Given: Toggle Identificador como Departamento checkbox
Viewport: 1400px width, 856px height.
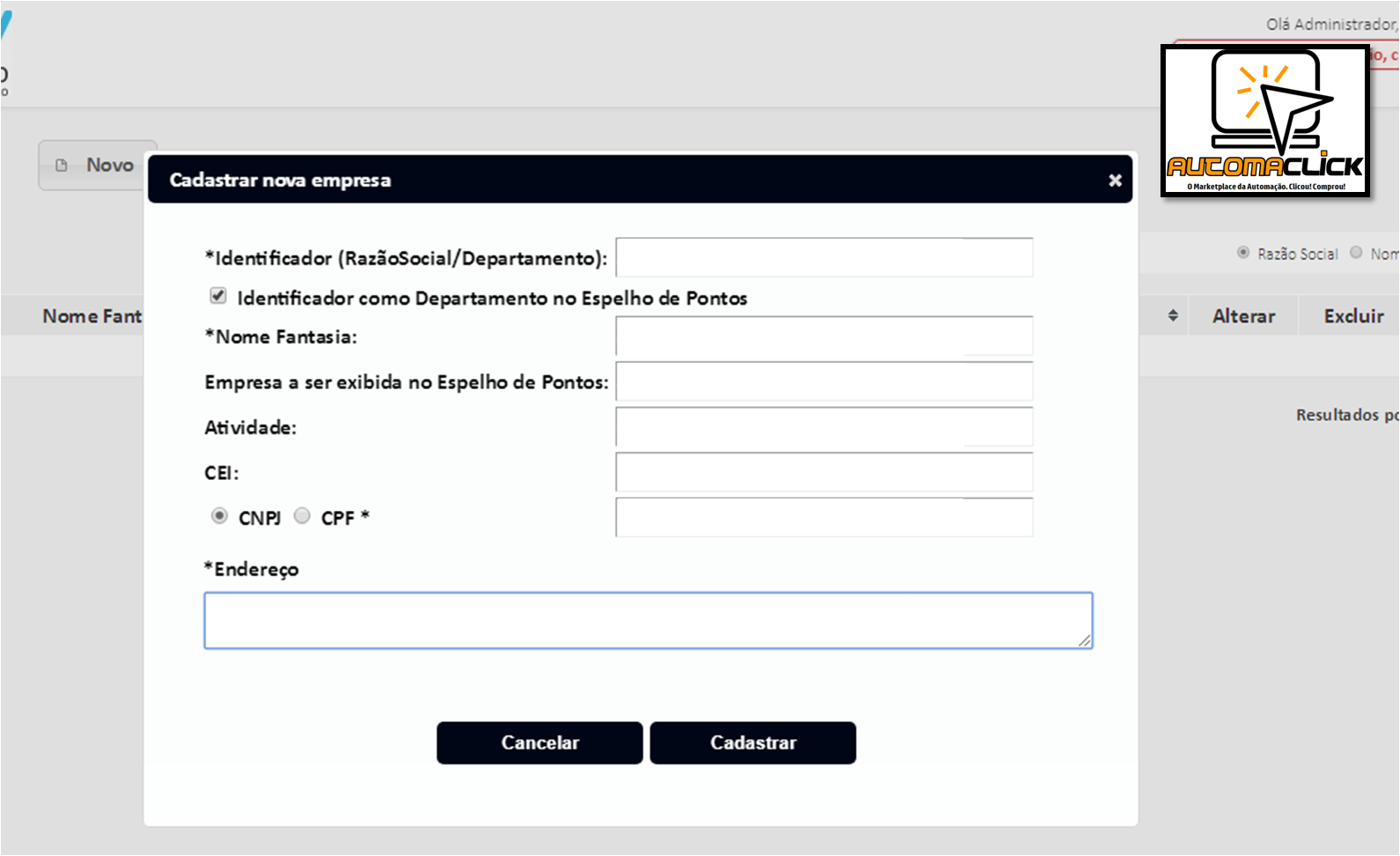Looking at the screenshot, I should (217, 296).
